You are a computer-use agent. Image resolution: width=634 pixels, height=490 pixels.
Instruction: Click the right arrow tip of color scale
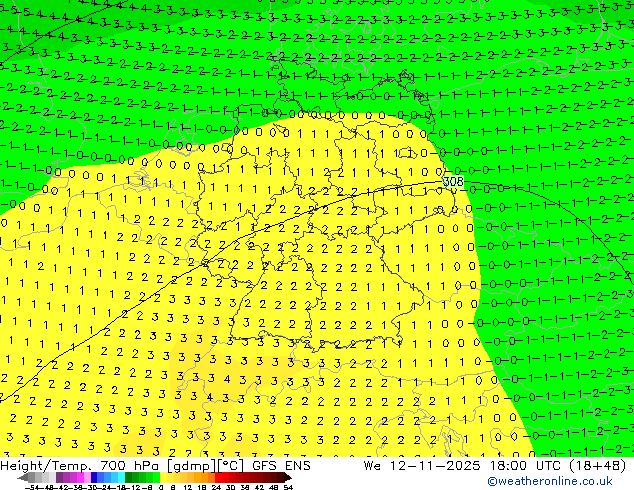pos(290,478)
